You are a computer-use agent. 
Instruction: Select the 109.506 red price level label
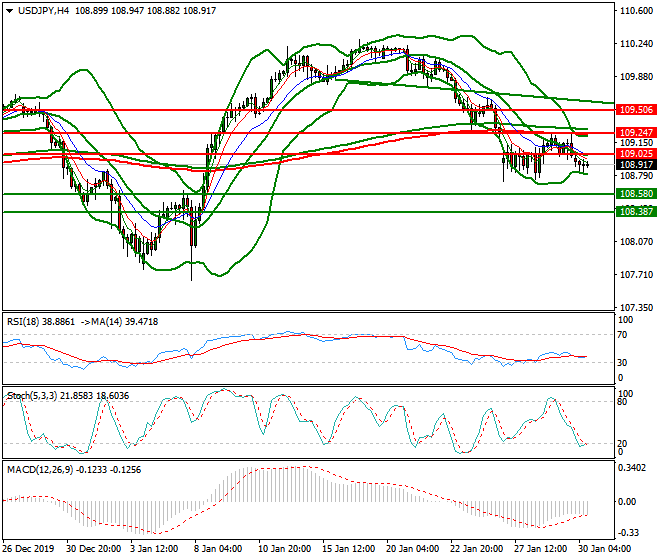pos(636,110)
